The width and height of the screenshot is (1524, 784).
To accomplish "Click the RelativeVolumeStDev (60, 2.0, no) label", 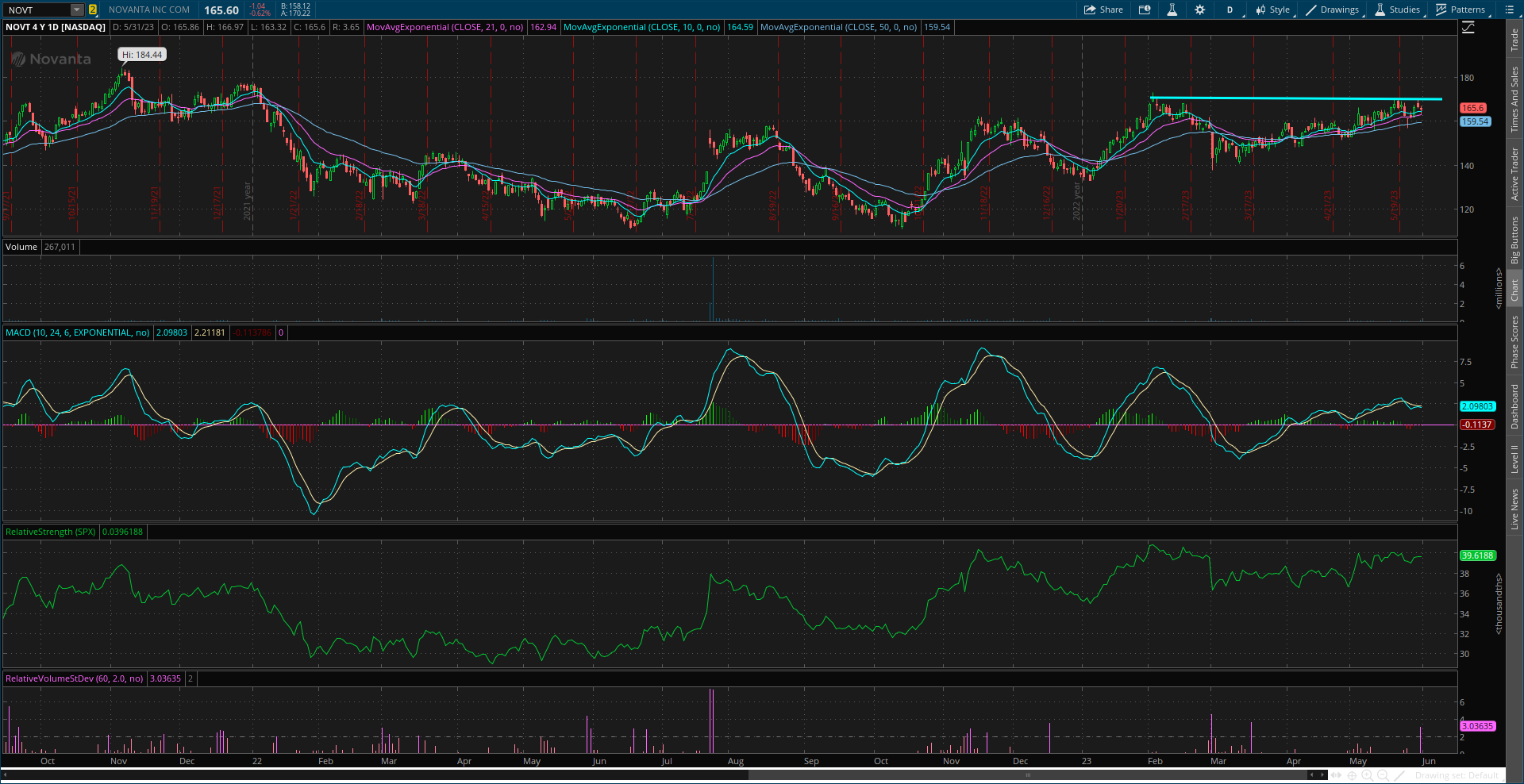I will point(75,678).
